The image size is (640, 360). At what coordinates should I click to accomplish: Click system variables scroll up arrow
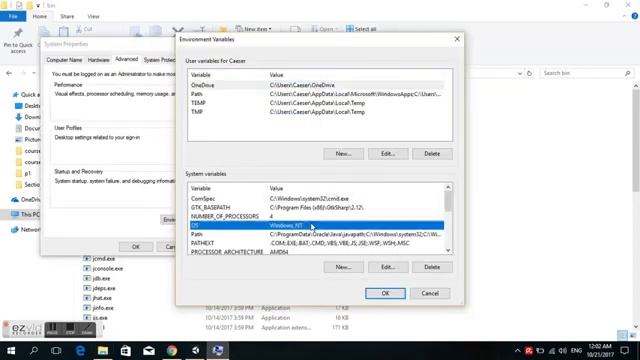pyautogui.click(x=448, y=187)
